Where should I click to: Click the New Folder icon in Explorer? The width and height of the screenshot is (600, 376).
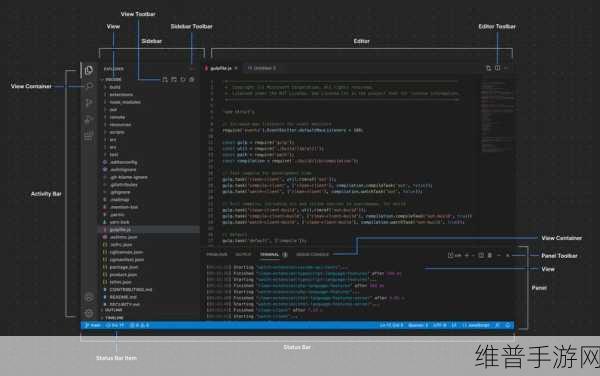174,80
